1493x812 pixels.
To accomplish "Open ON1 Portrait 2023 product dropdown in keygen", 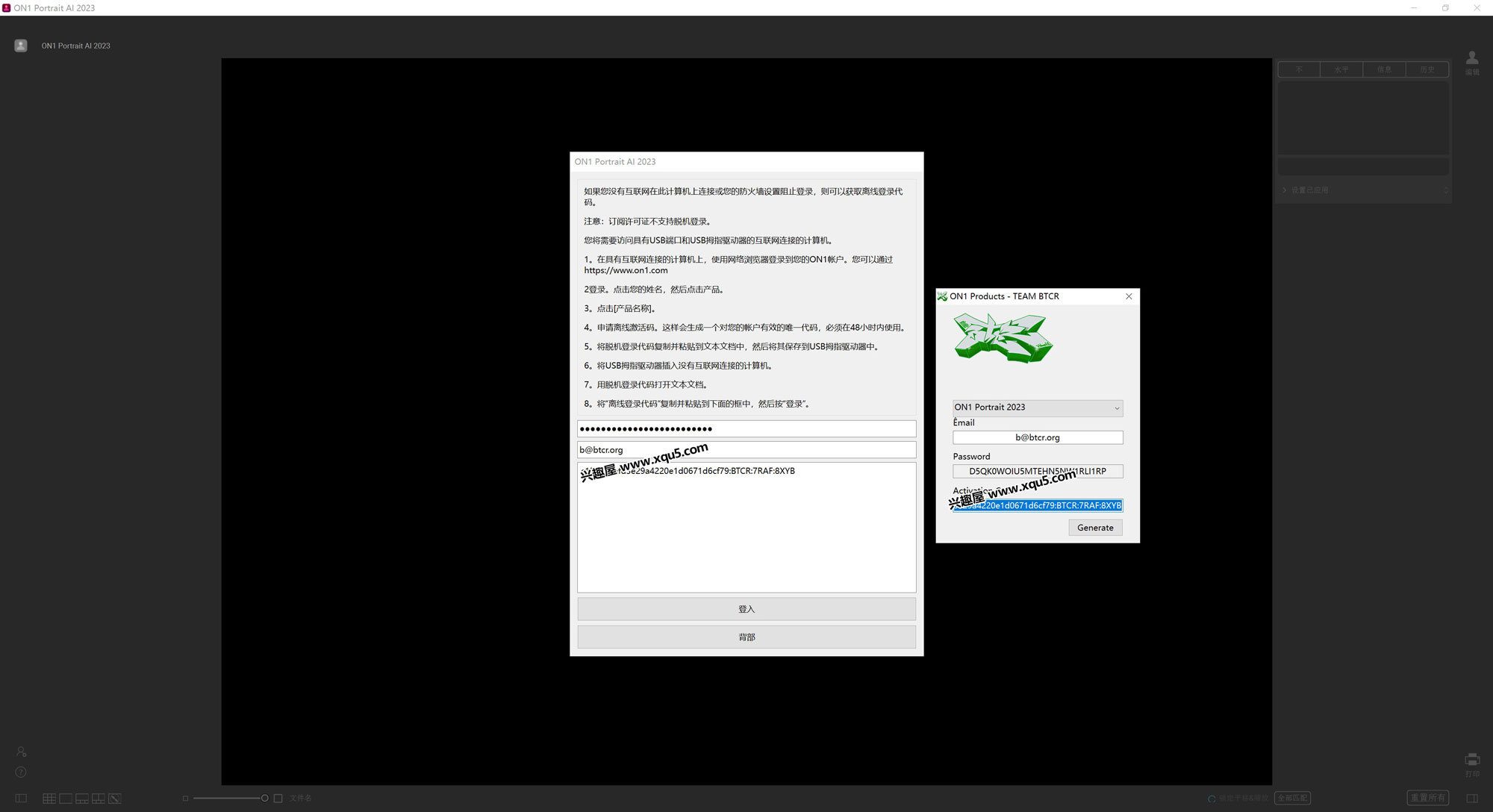I will point(1038,407).
